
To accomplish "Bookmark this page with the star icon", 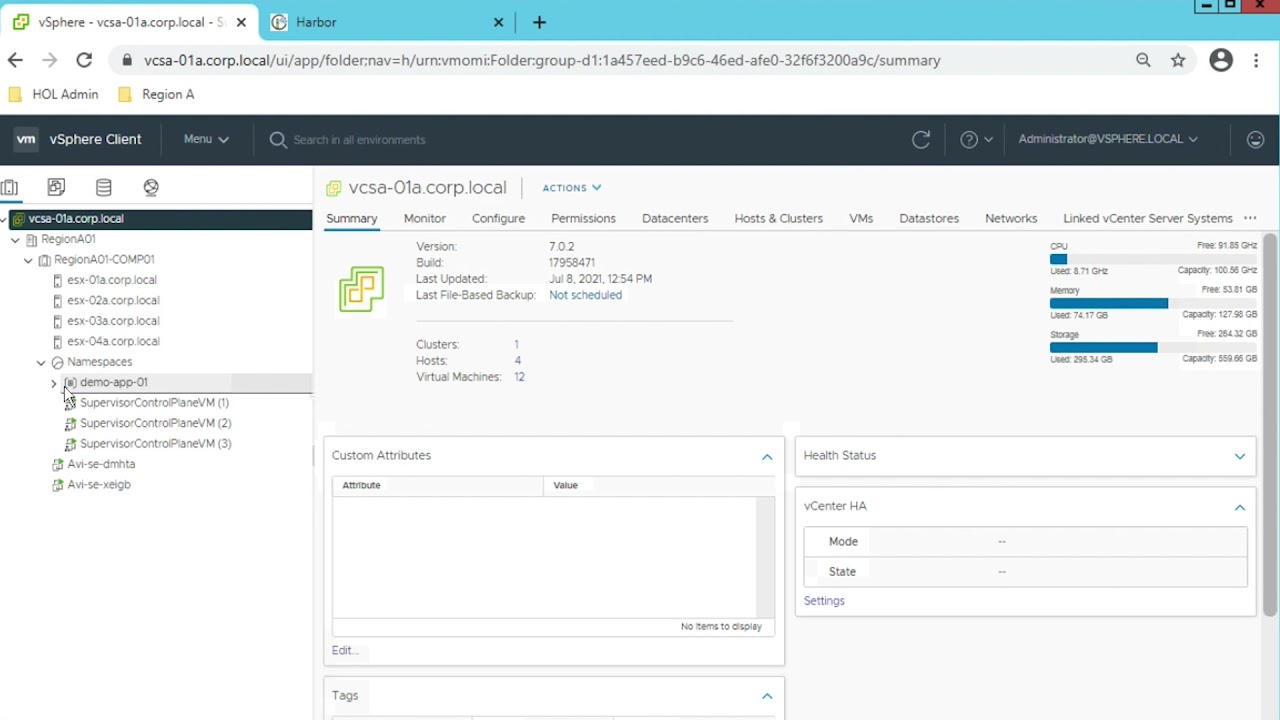I will (1178, 60).
